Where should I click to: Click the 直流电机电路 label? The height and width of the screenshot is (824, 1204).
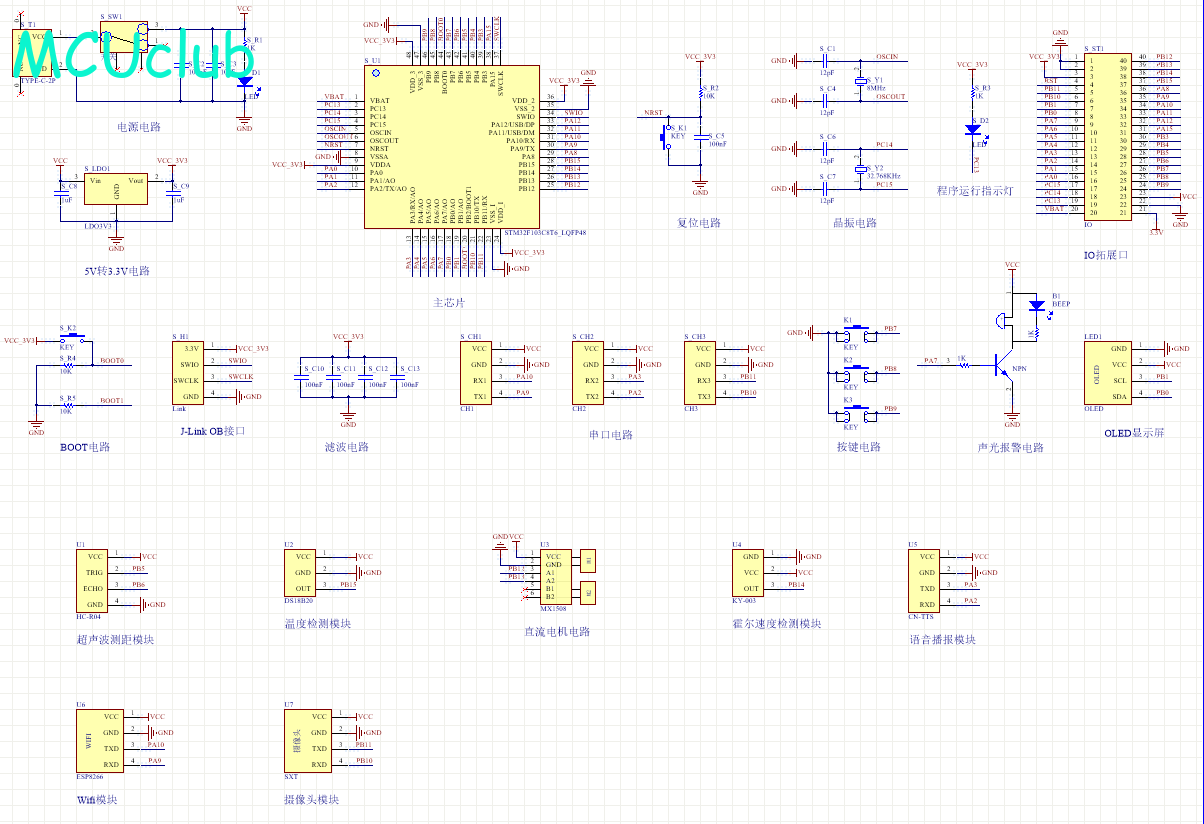pyautogui.click(x=557, y=631)
